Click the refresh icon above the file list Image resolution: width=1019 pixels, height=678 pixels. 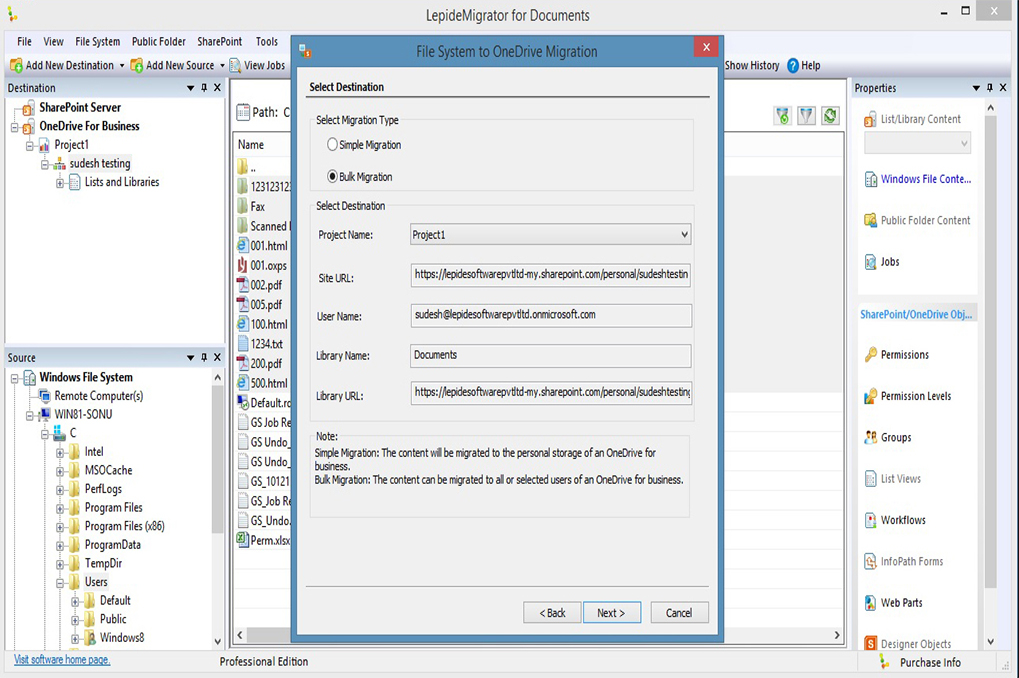coord(829,115)
